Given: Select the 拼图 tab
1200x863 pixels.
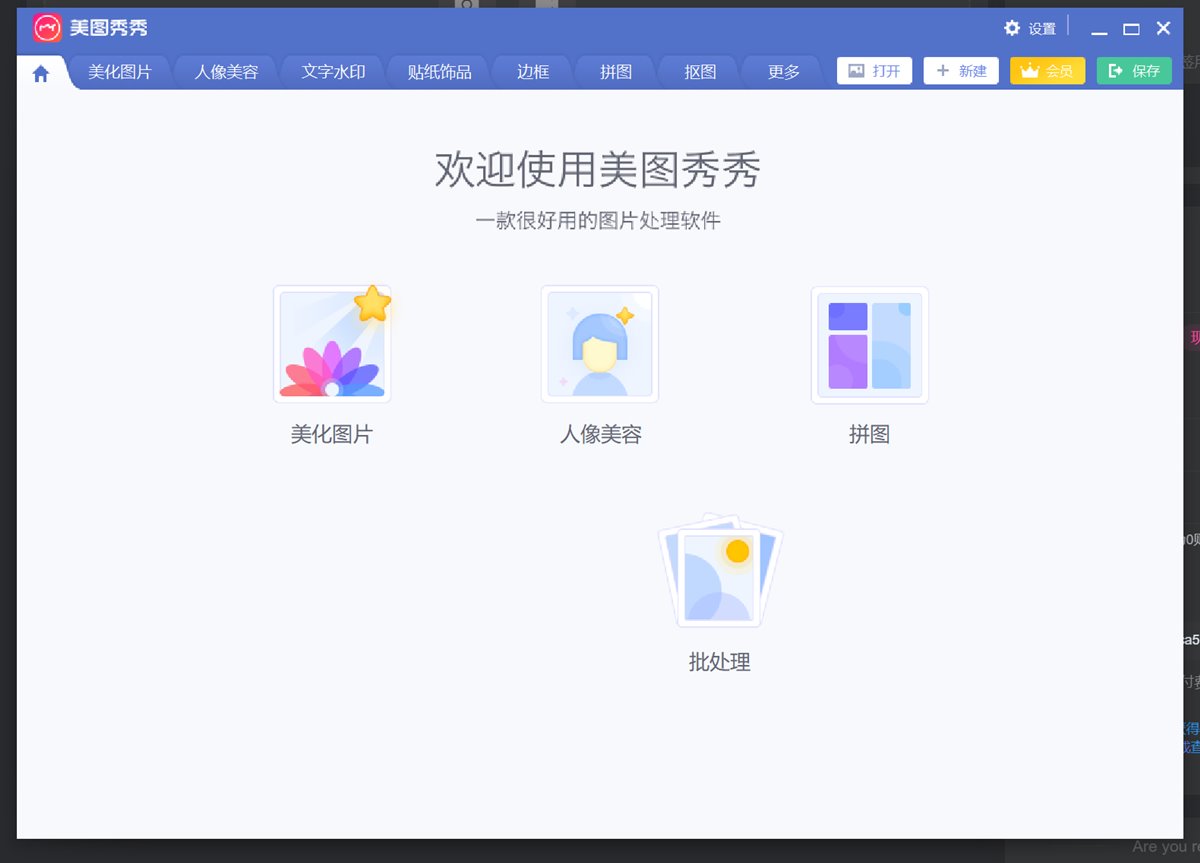Looking at the screenshot, I should pyautogui.click(x=616, y=72).
